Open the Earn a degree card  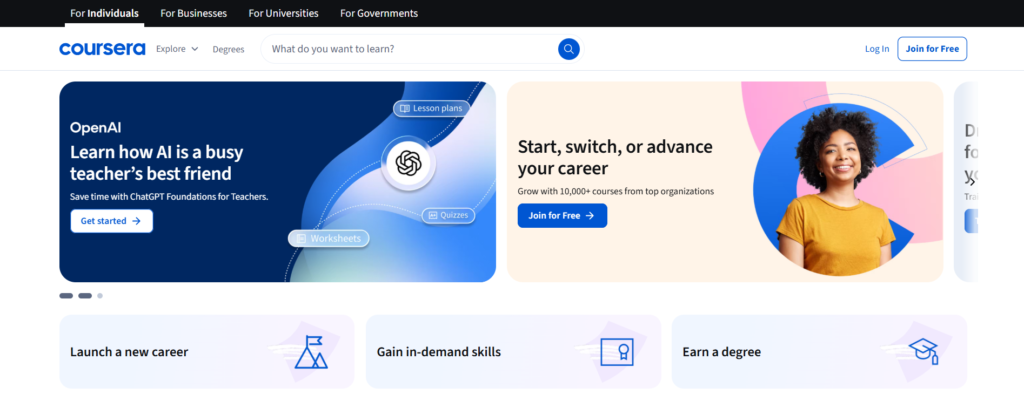[819, 352]
